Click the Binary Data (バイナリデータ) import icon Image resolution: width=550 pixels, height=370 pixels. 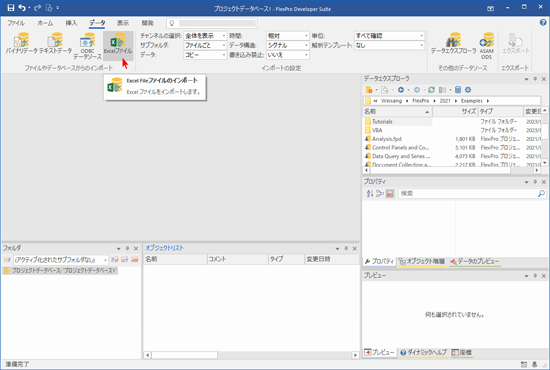click(21, 43)
